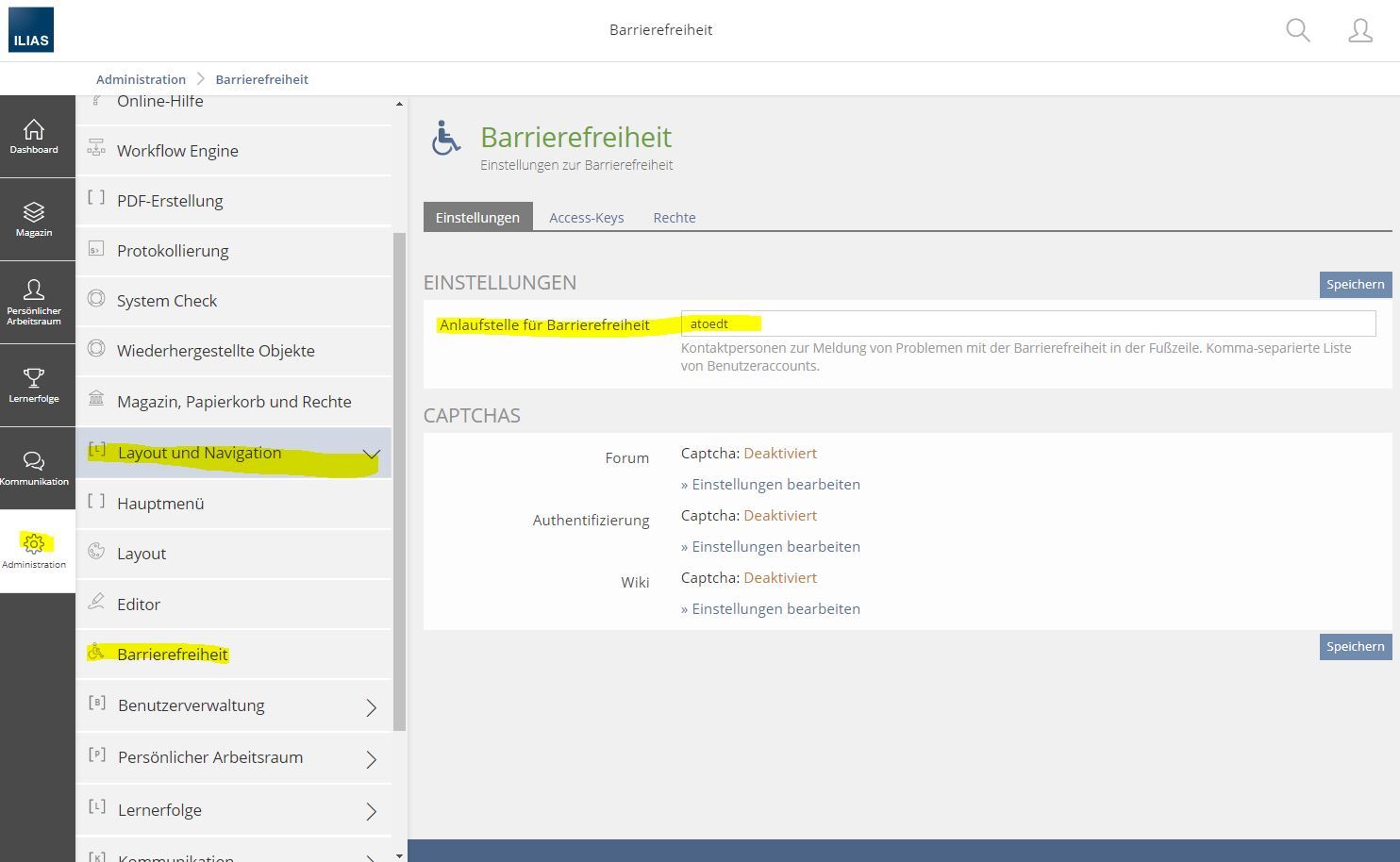Edit Forum captcha settings link
Viewport: 1400px width, 862px height.
pos(775,485)
